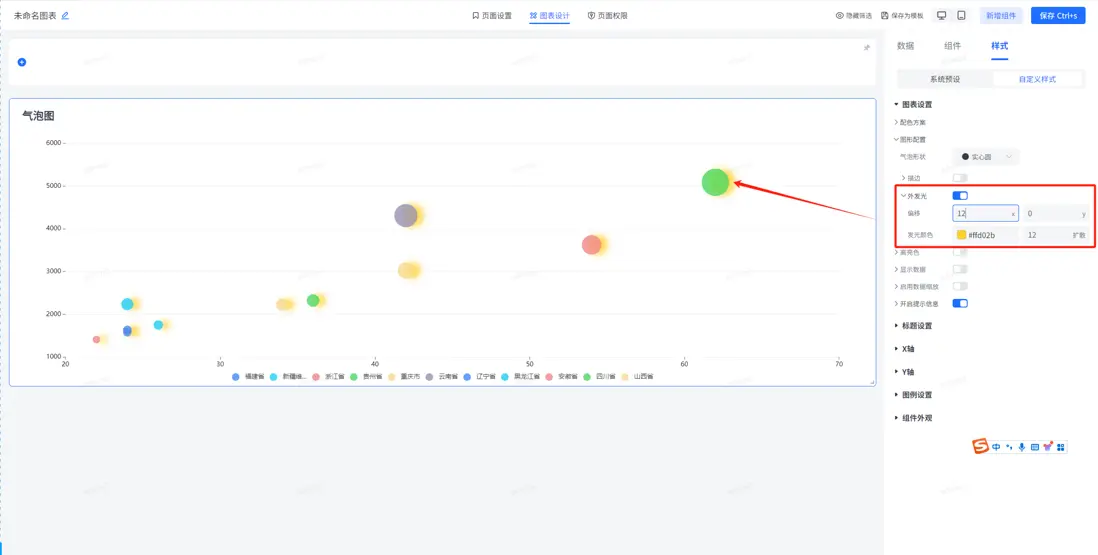Click the large green bubble near 5000
Viewport: 1098px width, 555px height.
click(x=715, y=182)
